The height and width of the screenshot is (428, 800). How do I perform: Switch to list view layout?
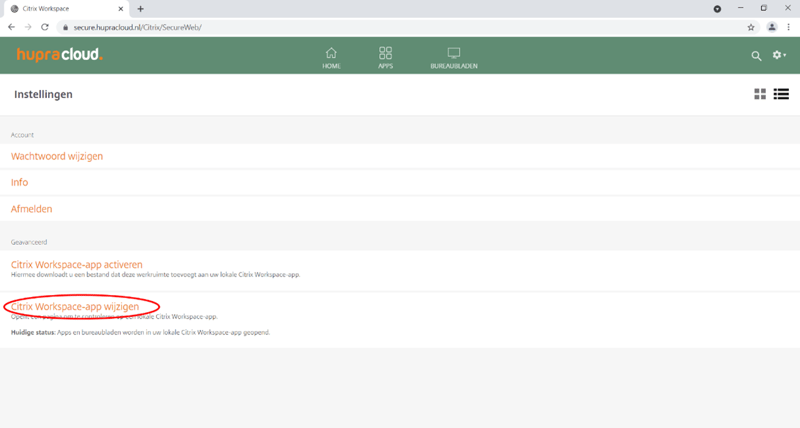[781, 94]
